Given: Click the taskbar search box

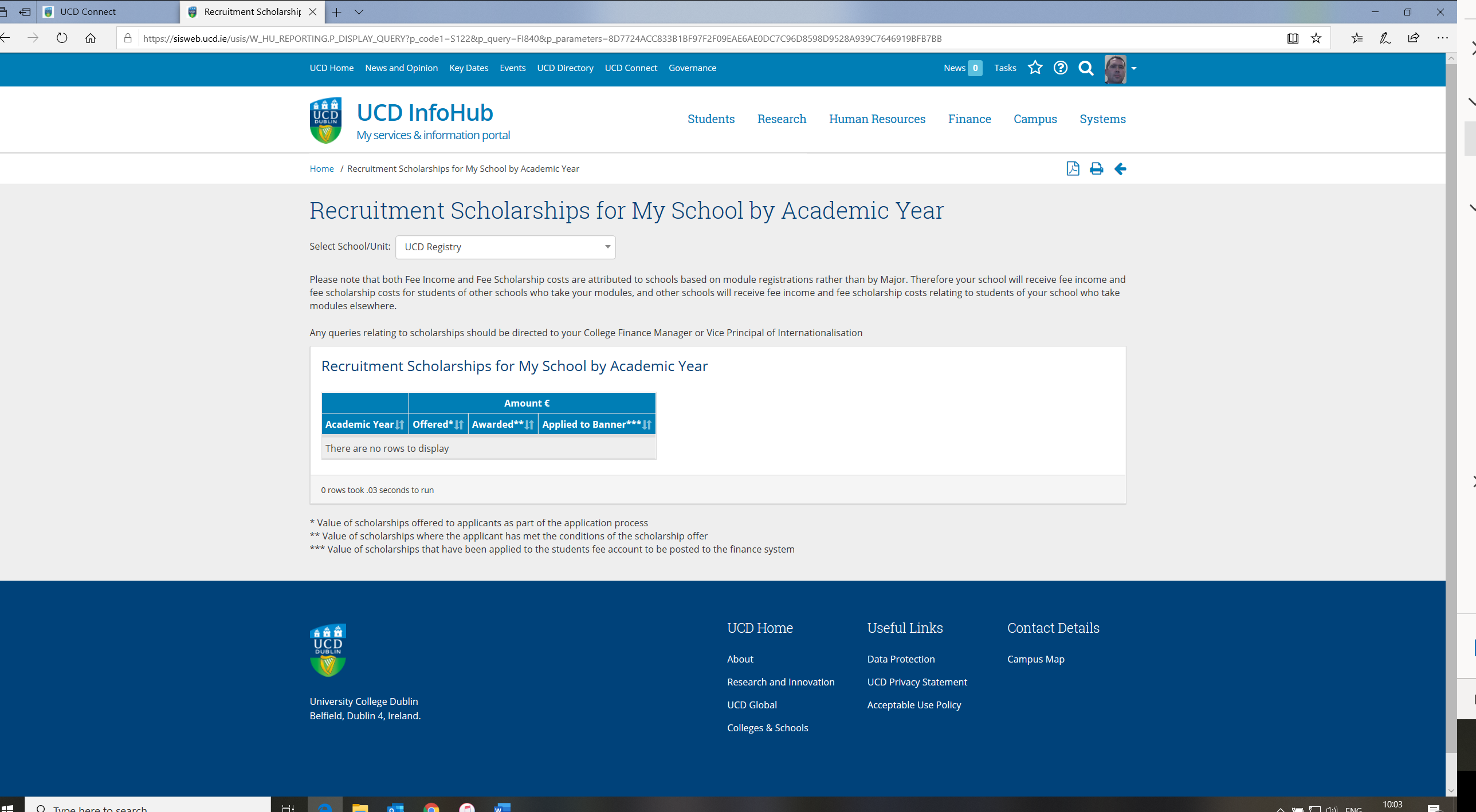Looking at the screenshot, I should 148,805.
